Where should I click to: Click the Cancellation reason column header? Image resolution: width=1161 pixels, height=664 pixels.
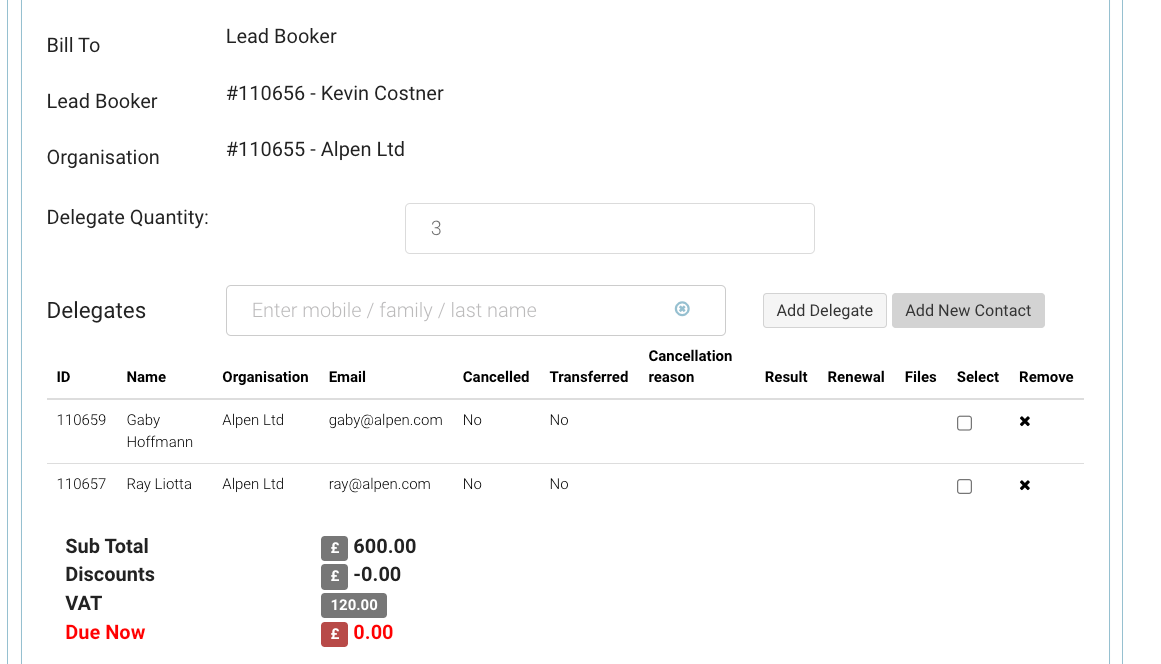tap(690, 366)
